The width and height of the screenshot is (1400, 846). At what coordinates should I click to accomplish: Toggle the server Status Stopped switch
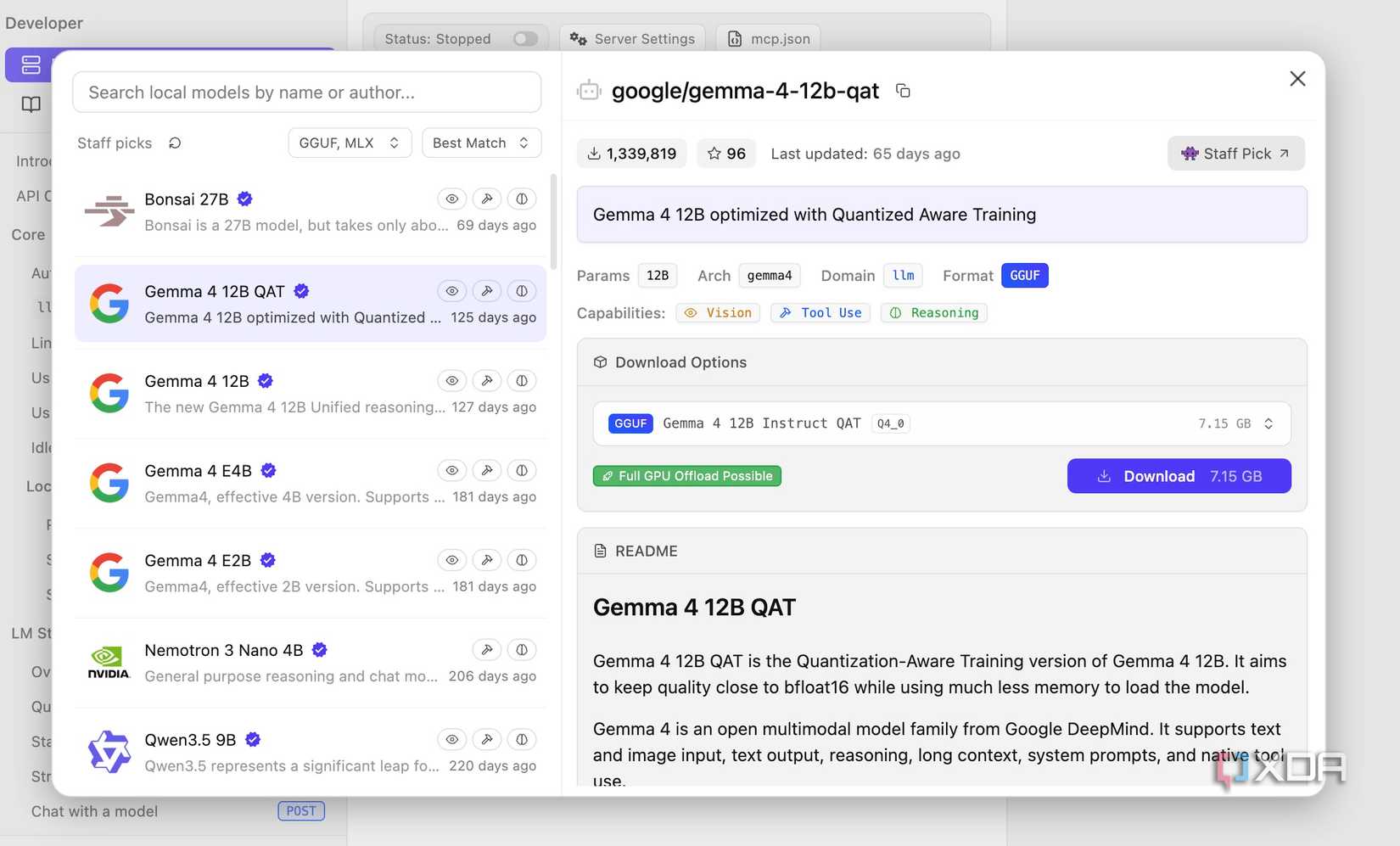pos(525,39)
